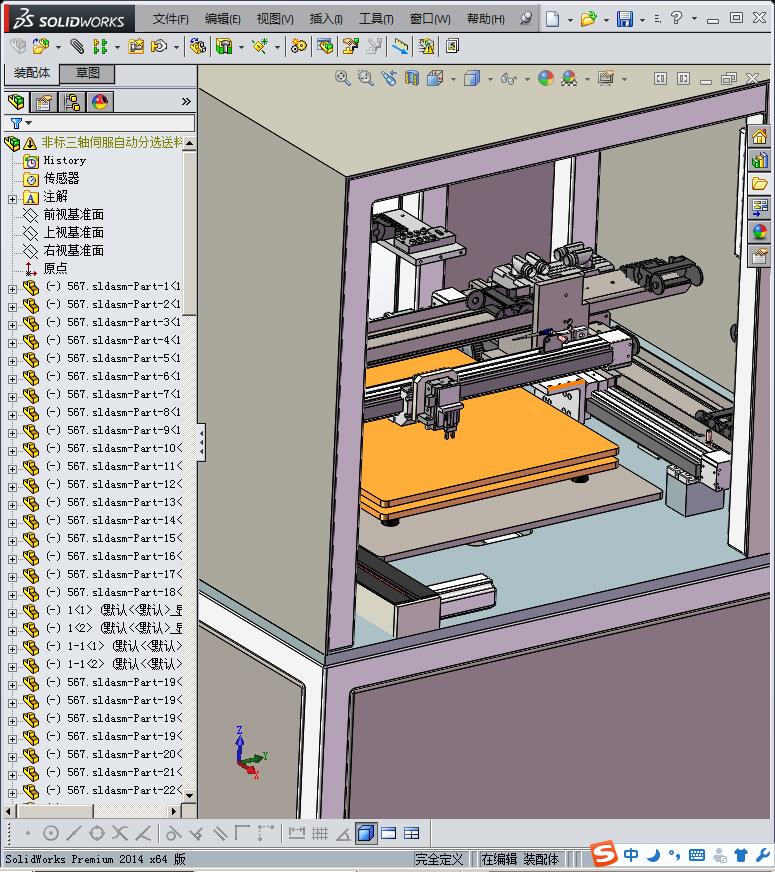Expand 567.sldasm-Part-1 tree node
This screenshot has height=872, width=775.
click(12, 289)
